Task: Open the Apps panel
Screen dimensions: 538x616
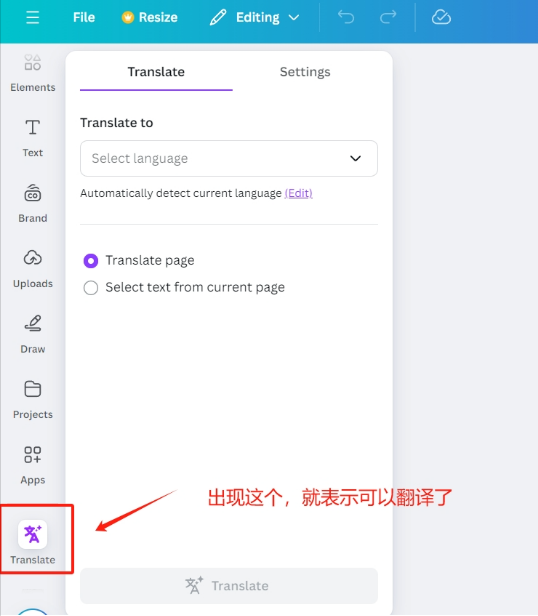Action: 33,466
